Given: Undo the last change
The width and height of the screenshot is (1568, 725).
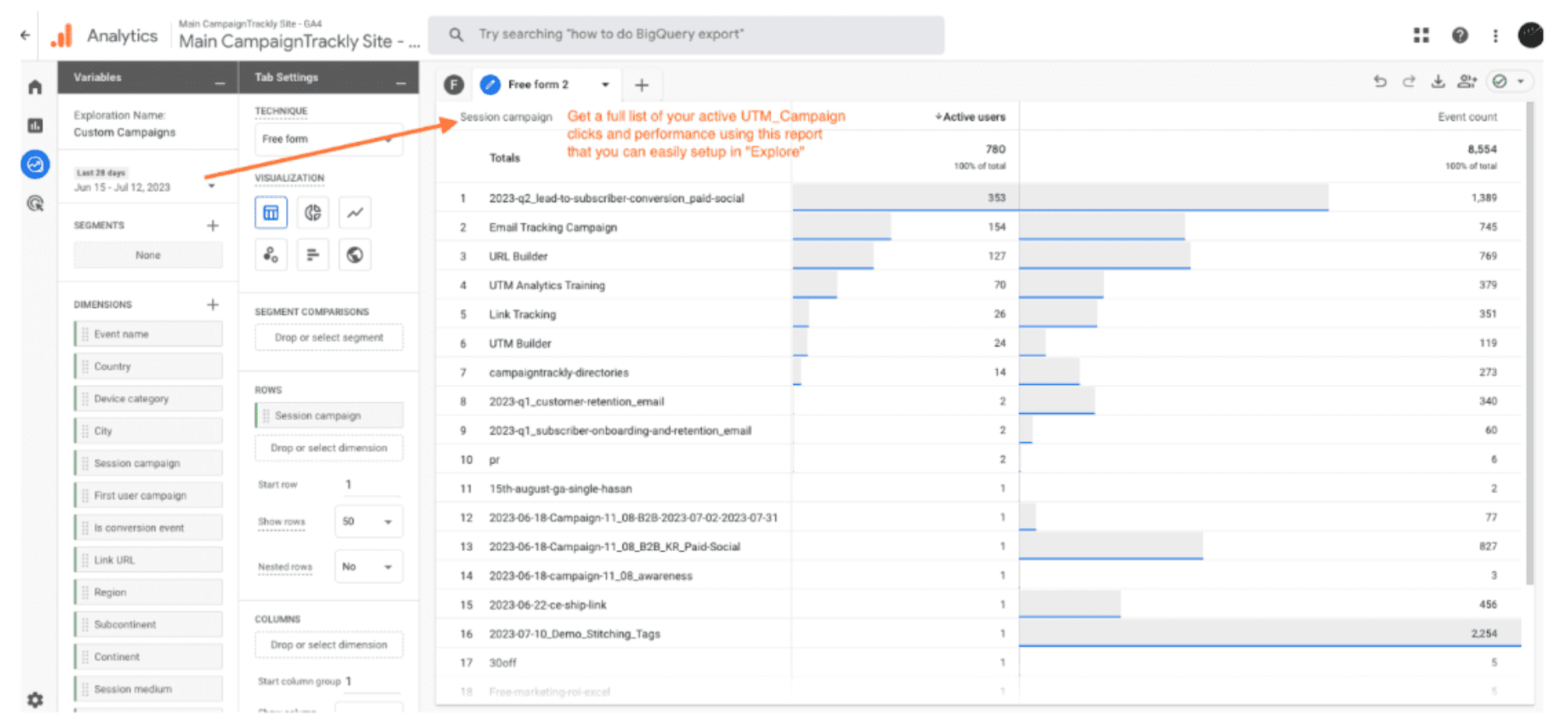Looking at the screenshot, I should click(1380, 82).
